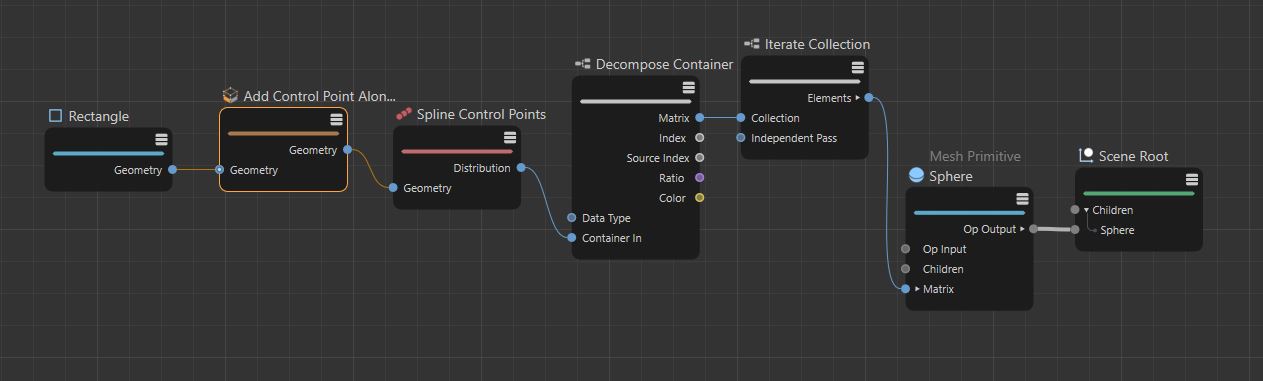Image resolution: width=1263 pixels, height=381 pixels.
Task: Click the Rectangle node type icon
Action: pos(56,116)
